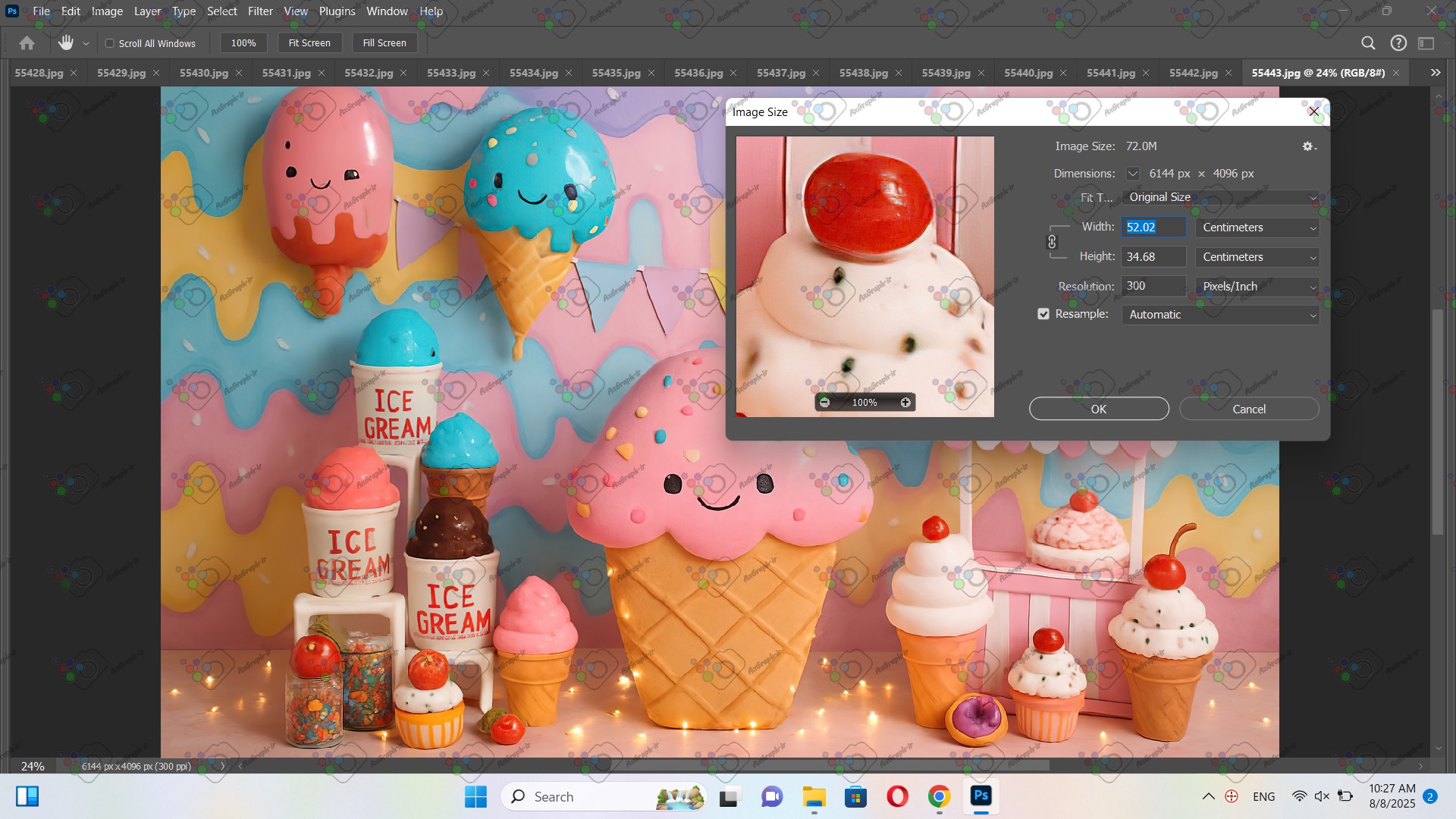Viewport: 1456px width, 819px height.
Task: Toggle the constrain proportions link icon
Action: (1052, 242)
